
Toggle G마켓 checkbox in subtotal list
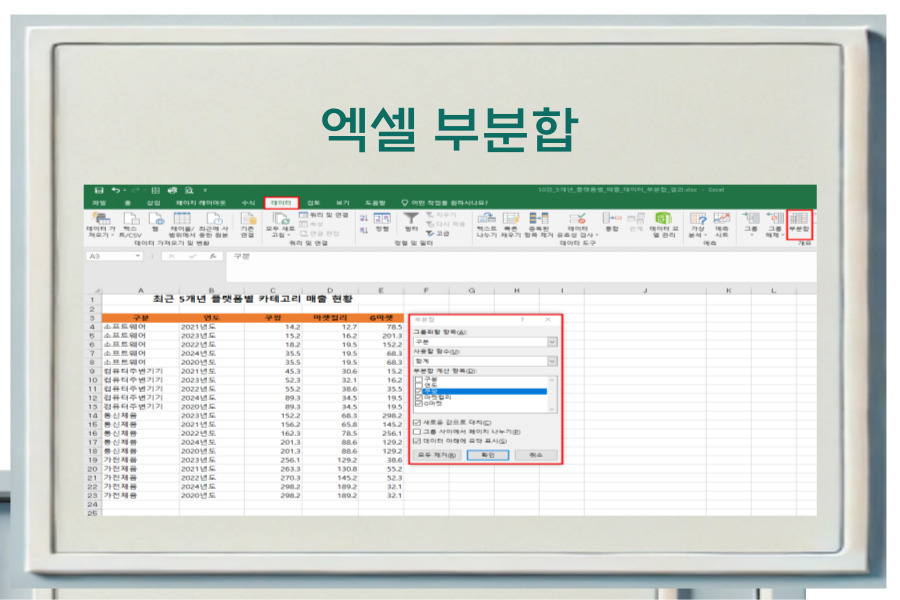(418, 404)
